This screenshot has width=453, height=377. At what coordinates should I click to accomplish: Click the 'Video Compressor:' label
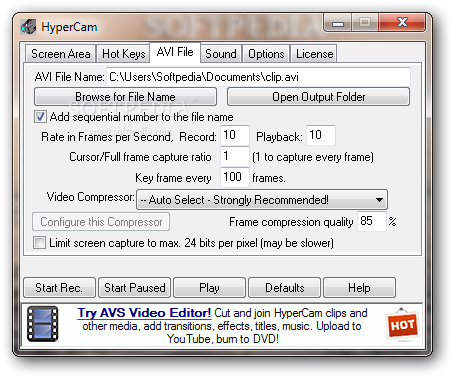click(x=90, y=197)
